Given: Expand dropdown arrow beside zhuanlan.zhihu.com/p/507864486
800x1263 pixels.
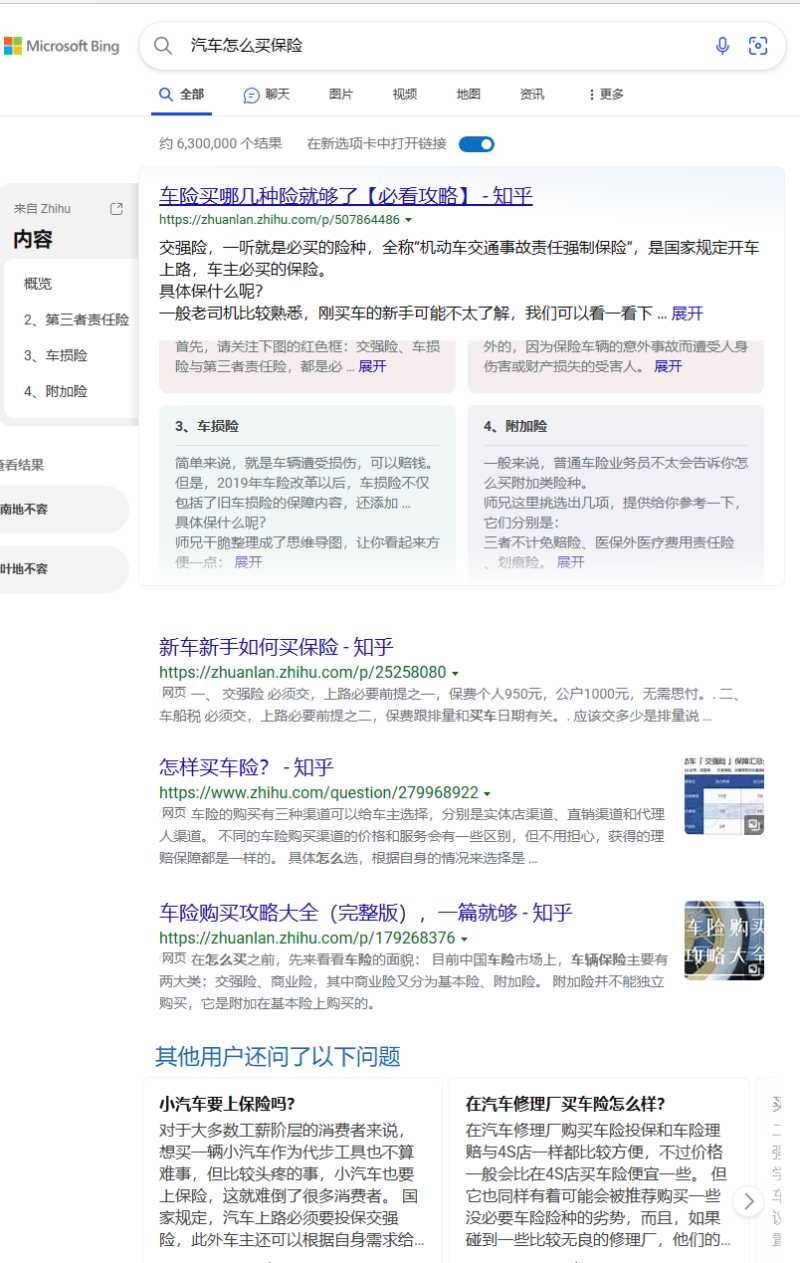Looking at the screenshot, I should [408, 220].
